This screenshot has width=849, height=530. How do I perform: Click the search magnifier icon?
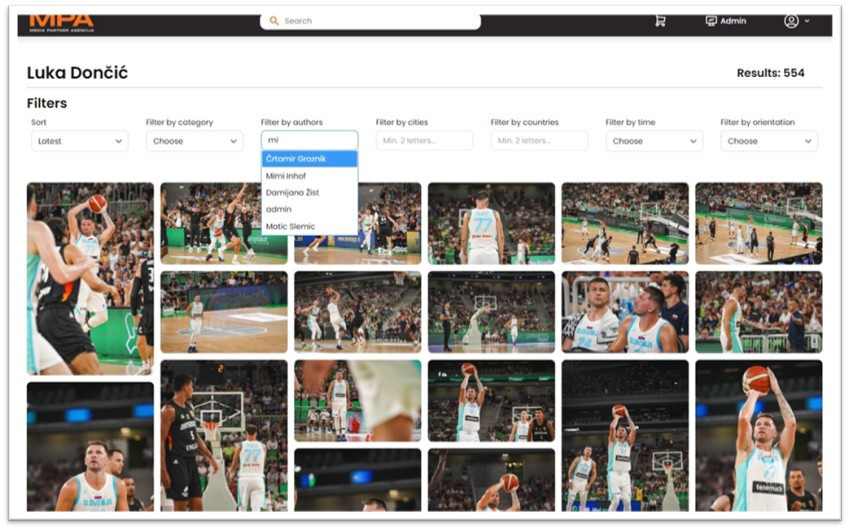pyautogui.click(x=274, y=21)
